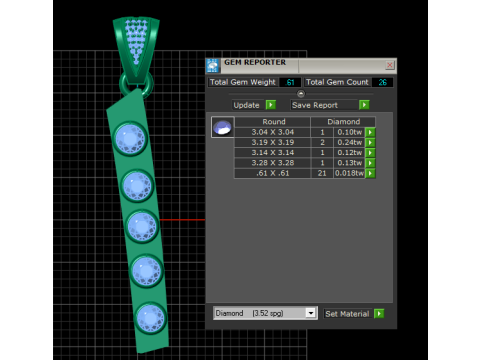This screenshot has width=480, height=360.
Task: Click the green arrow next to Save Report
Action: click(364, 105)
